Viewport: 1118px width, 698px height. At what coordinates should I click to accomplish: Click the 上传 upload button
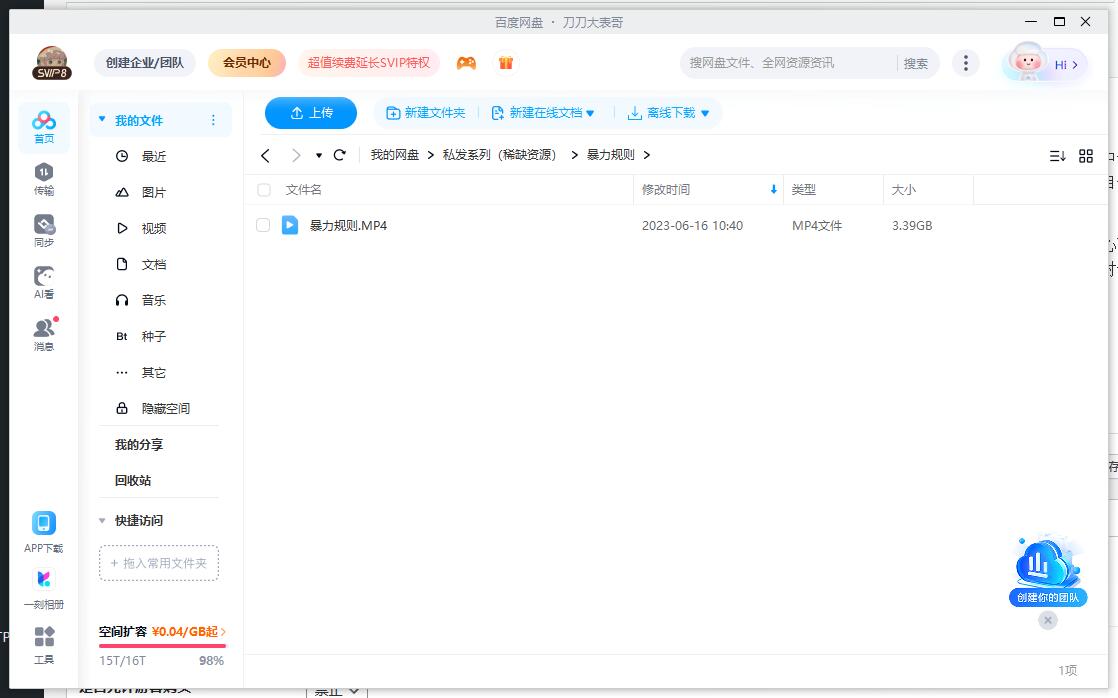click(310, 113)
